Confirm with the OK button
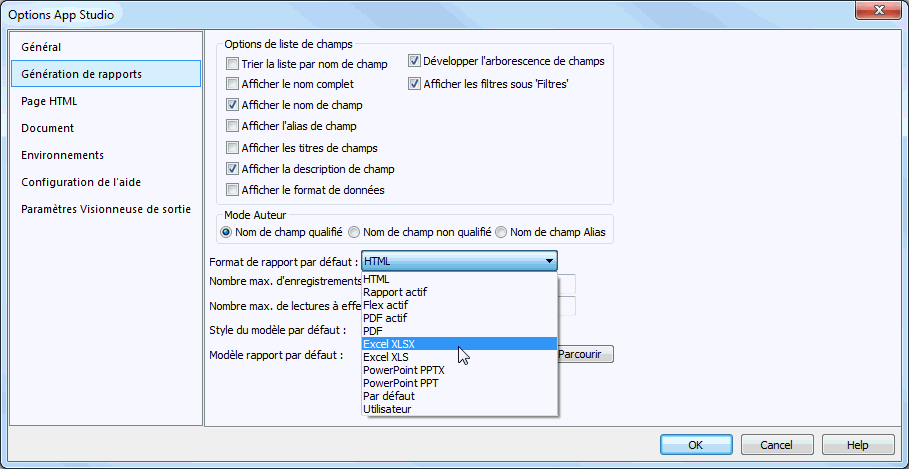This screenshot has width=909, height=469. coord(696,445)
